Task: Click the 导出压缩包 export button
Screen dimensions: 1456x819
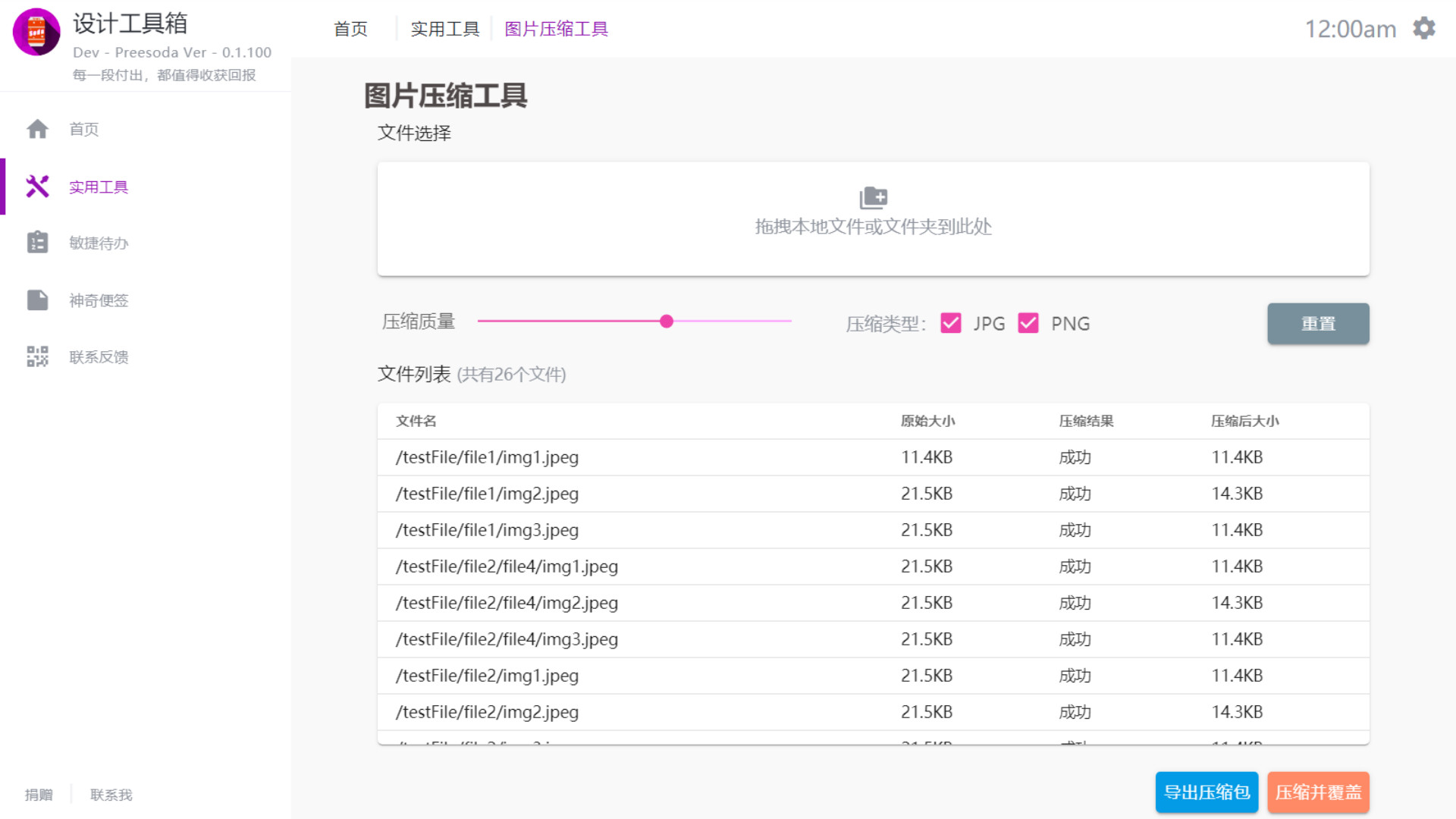Action: tap(1206, 792)
